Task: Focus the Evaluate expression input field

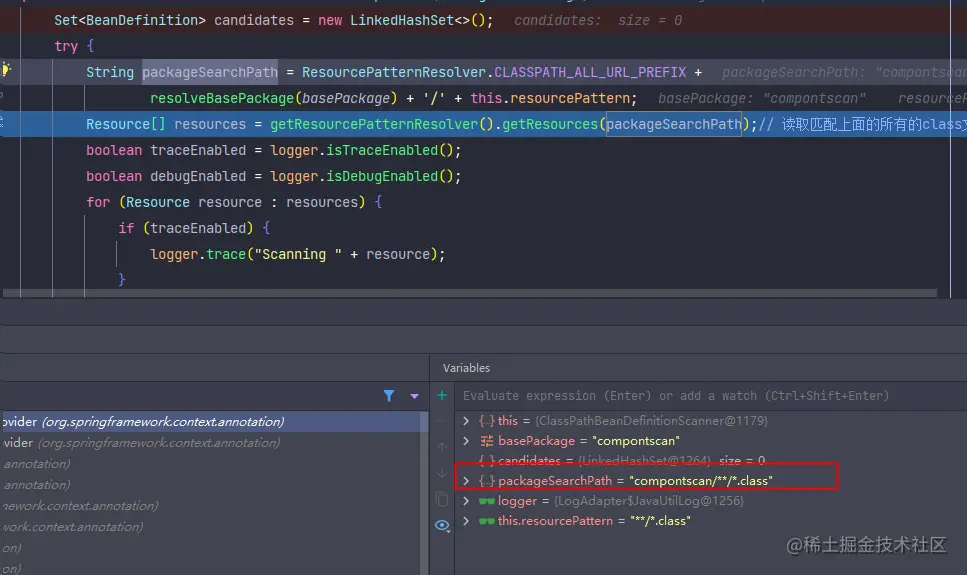Action: 709,395
